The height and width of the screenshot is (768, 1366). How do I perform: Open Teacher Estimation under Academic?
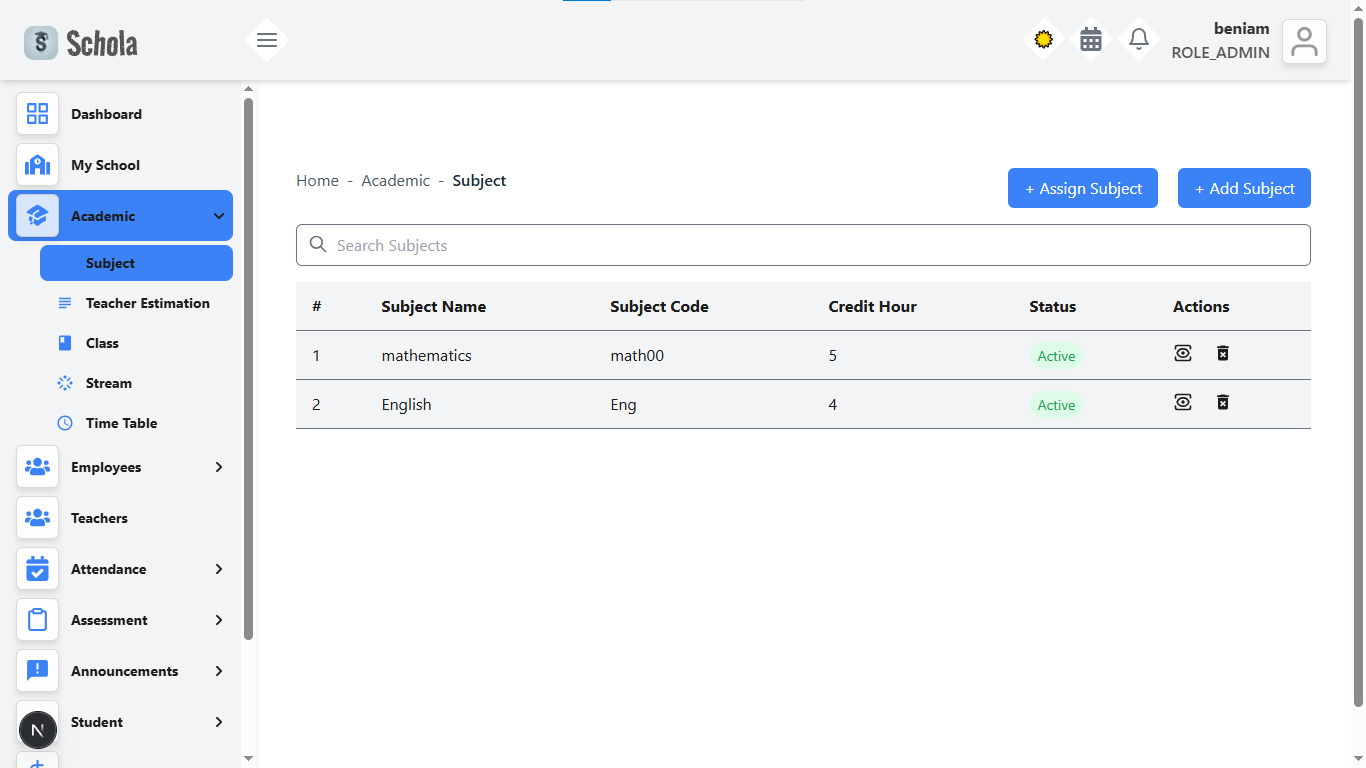click(147, 303)
